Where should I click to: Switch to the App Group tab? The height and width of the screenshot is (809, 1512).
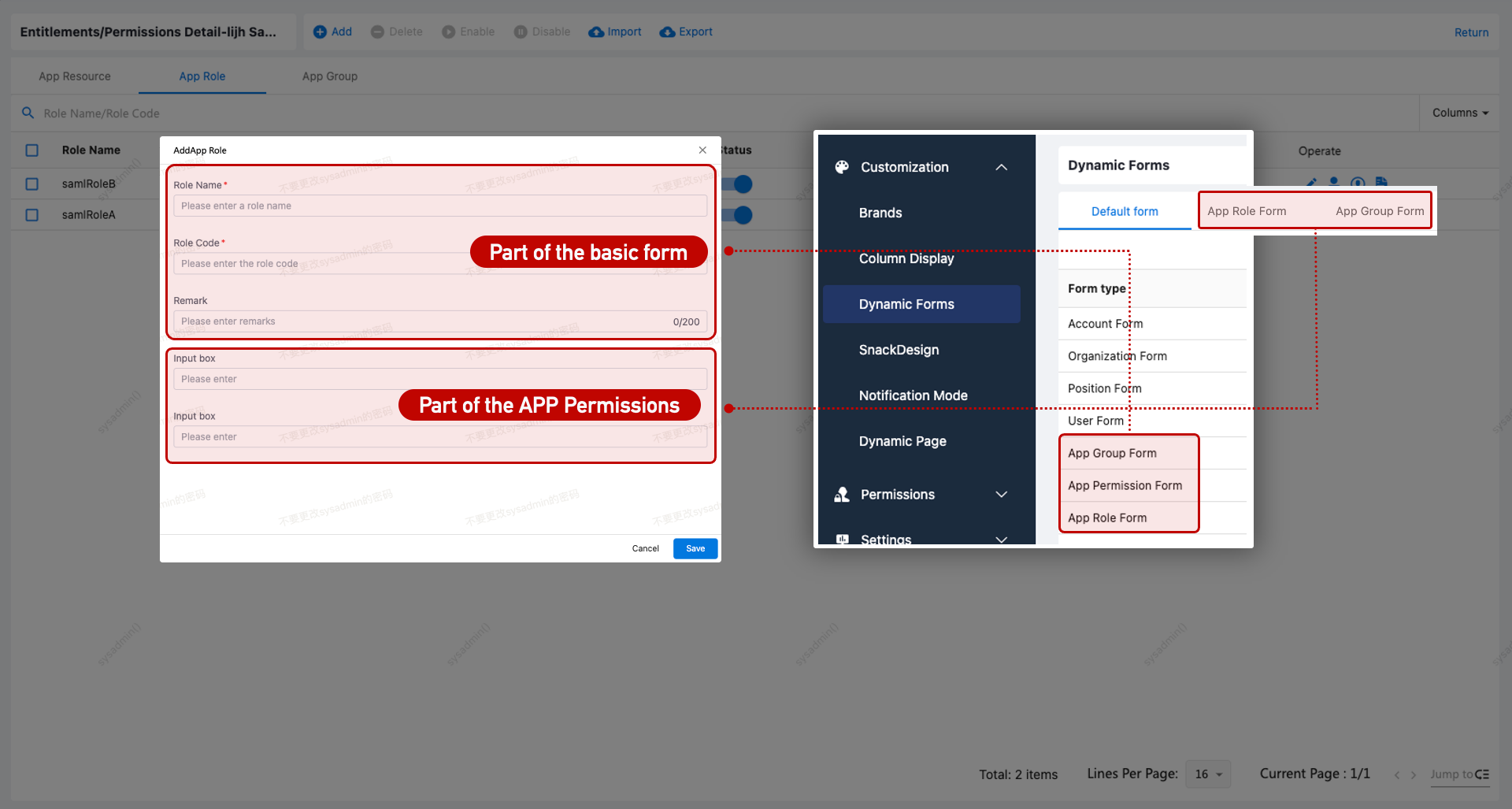329,76
